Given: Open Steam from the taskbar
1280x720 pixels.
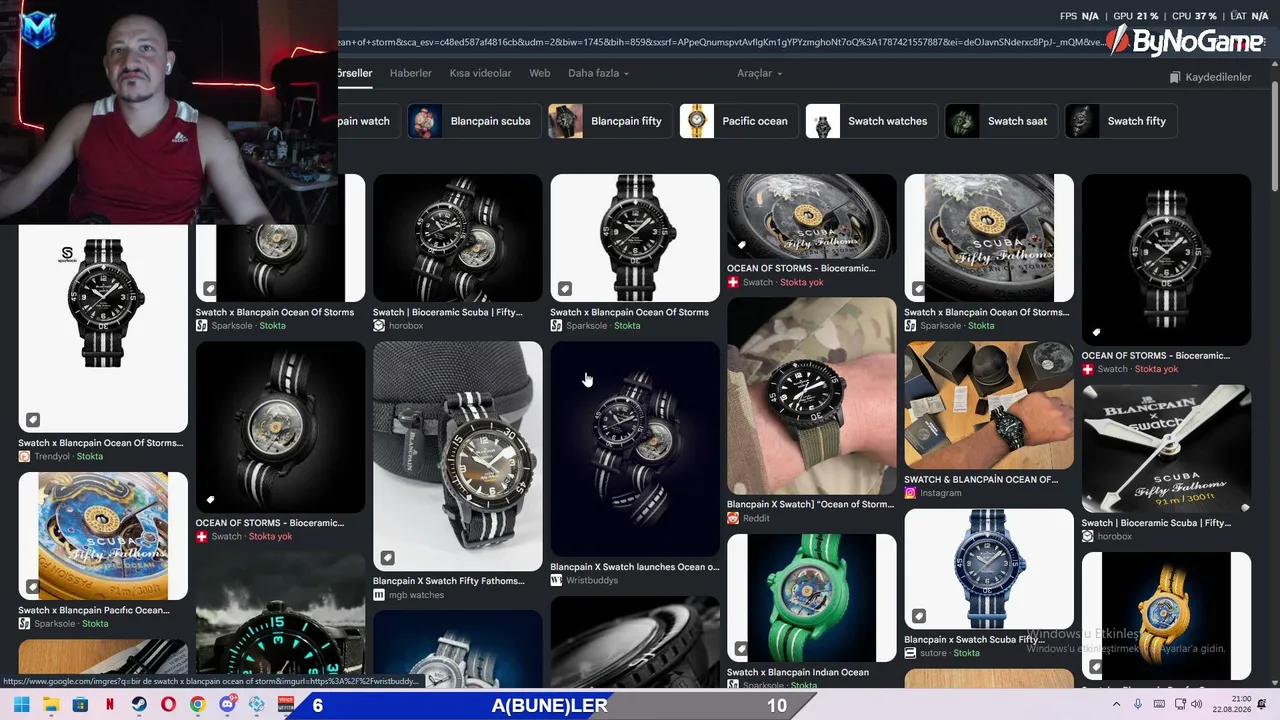Looking at the screenshot, I should (139, 705).
